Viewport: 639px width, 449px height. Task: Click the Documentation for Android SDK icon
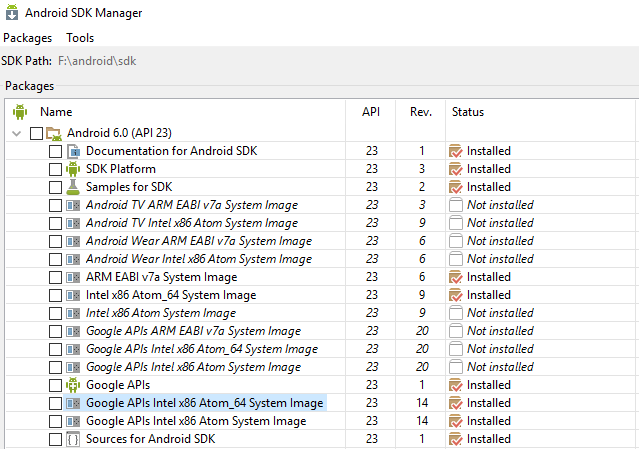pyautogui.click(x=73, y=151)
